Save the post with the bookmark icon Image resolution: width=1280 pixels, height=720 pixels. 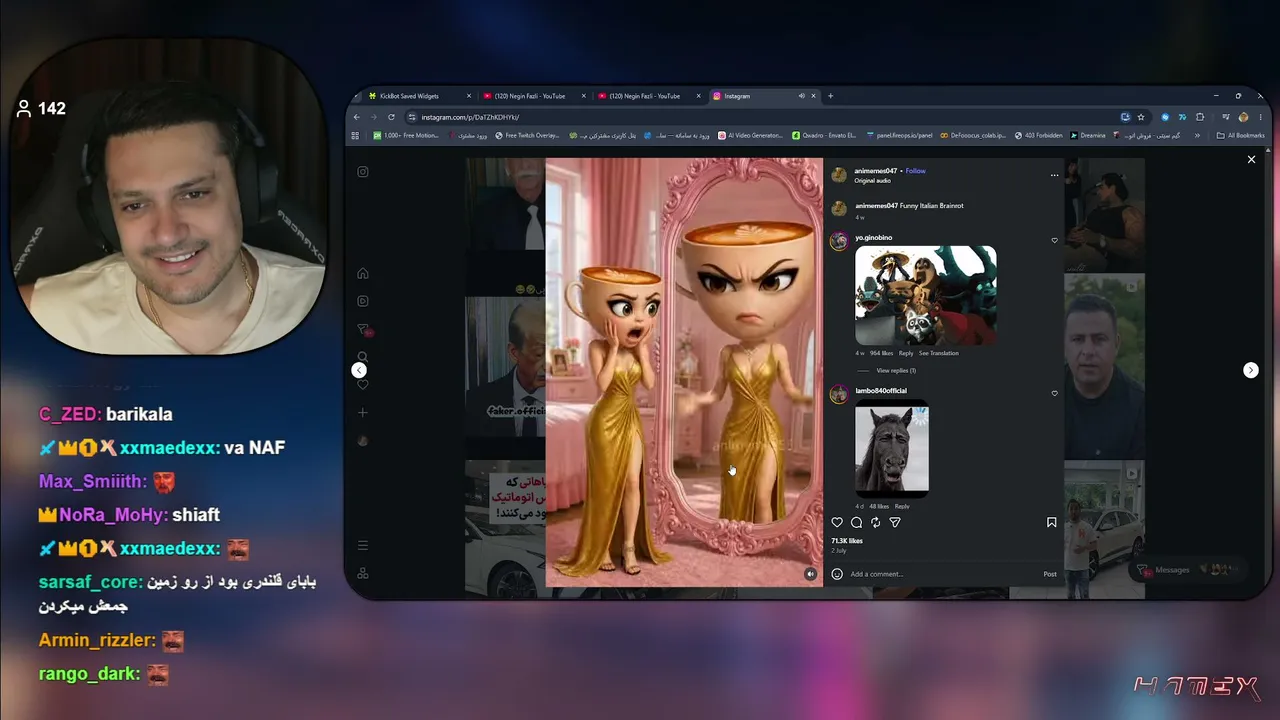[x=1051, y=522]
